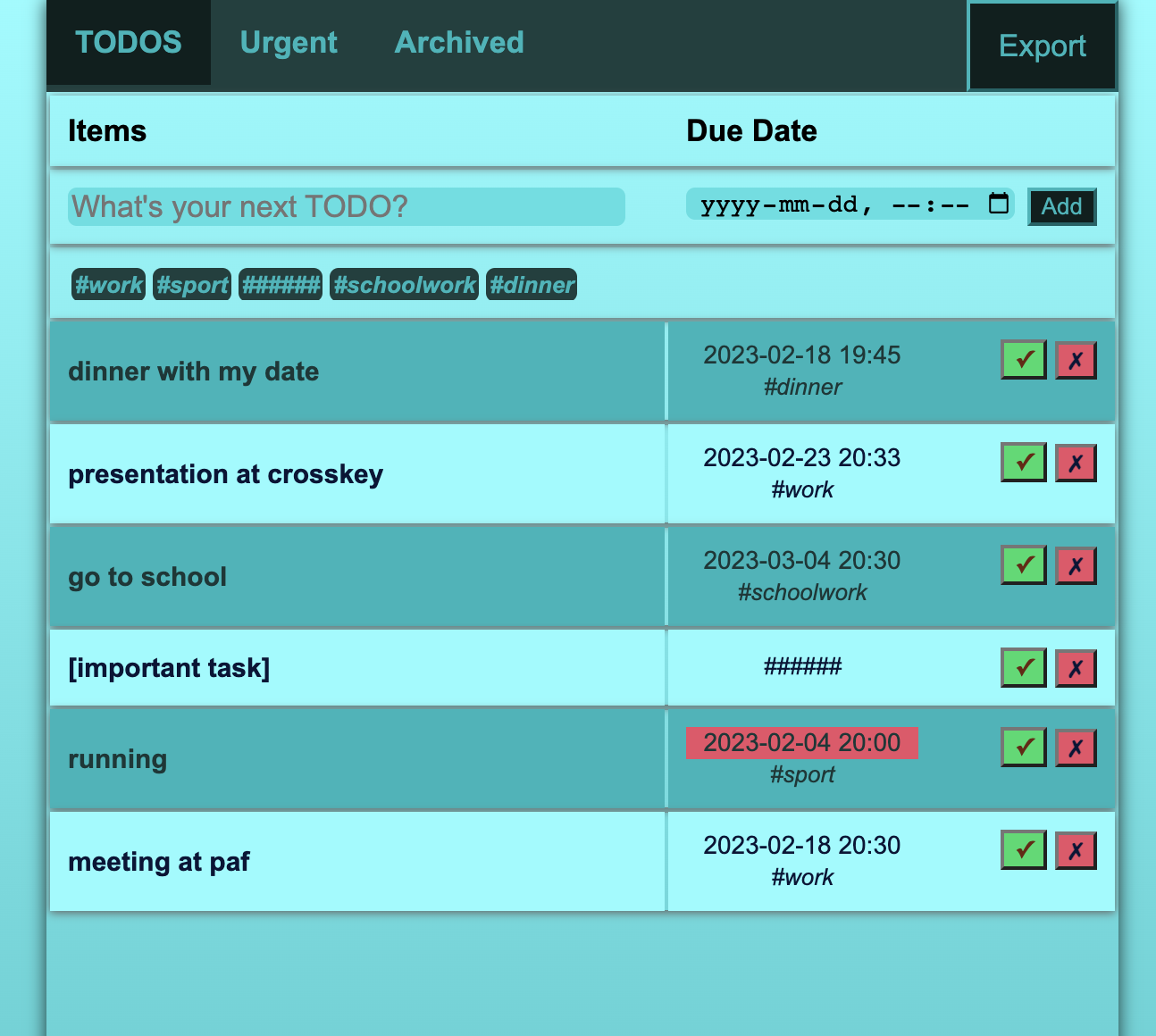Image resolution: width=1156 pixels, height=1036 pixels.
Task: Open the due date calendar picker
Action: (x=997, y=204)
